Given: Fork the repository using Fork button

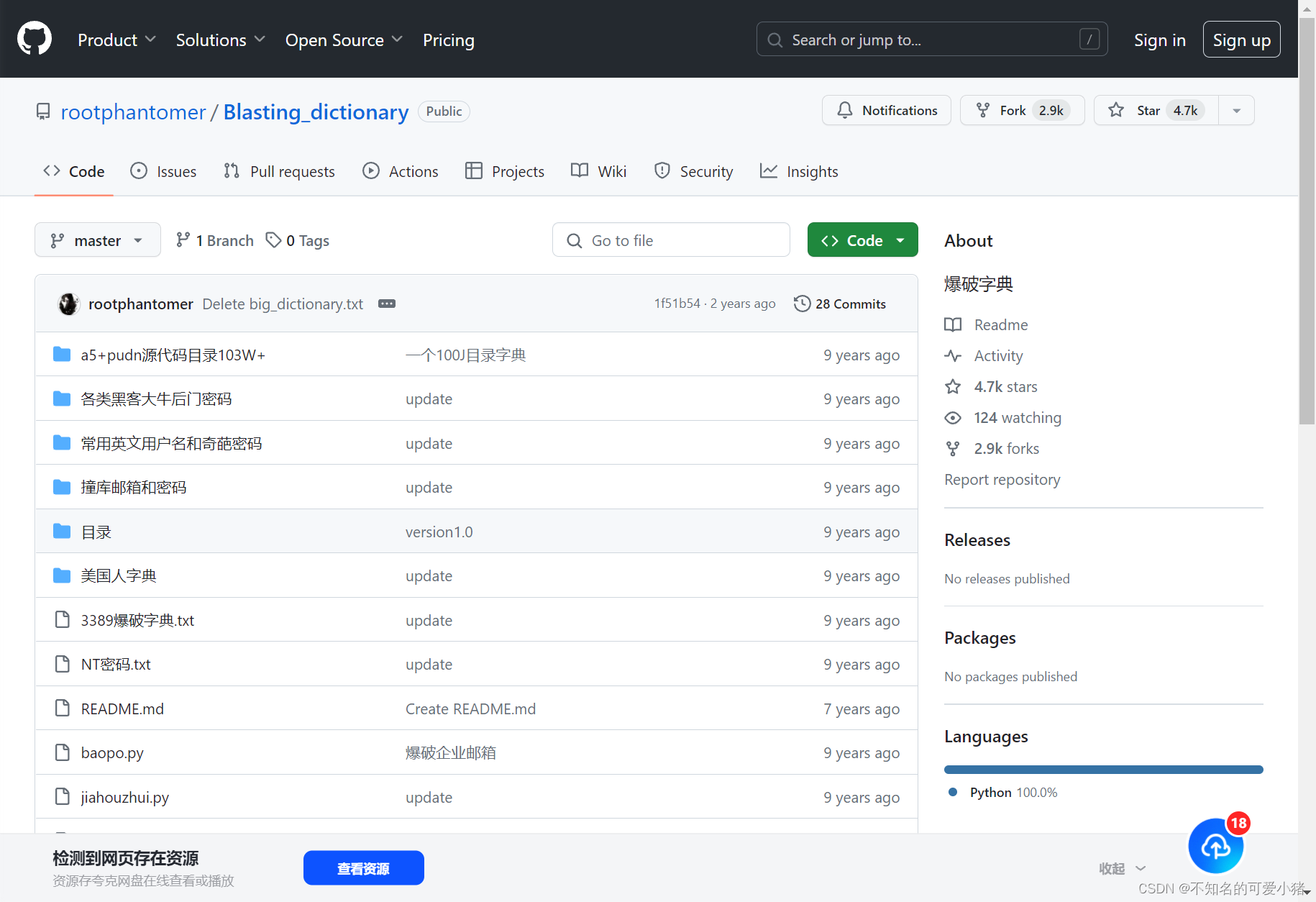Looking at the screenshot, I should coord(1022,110).
